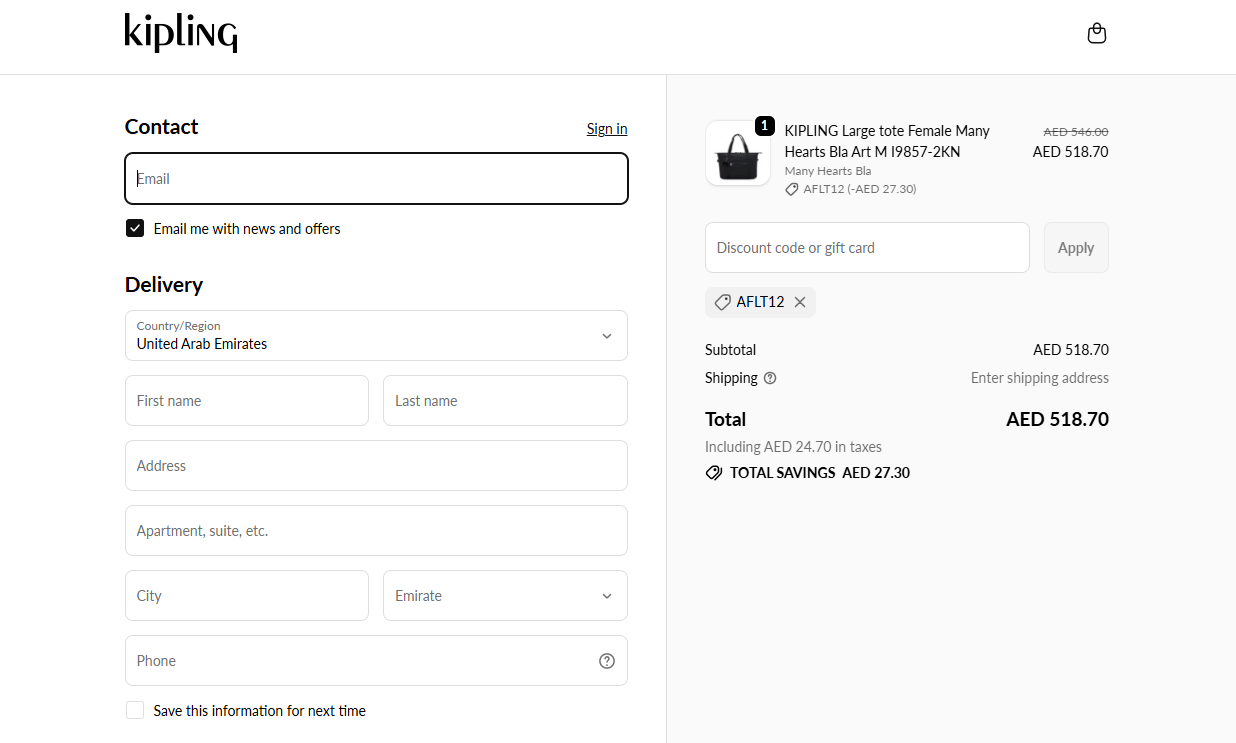Click into the City field
This screenshot has width=1236, height=743.
point(247,596)
